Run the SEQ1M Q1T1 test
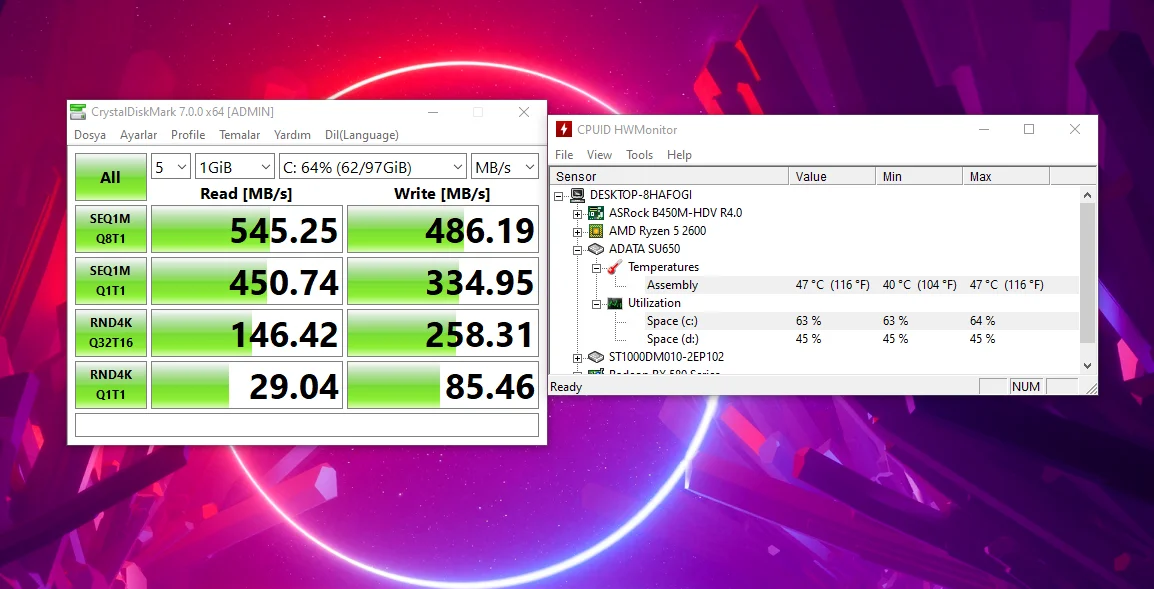The width and height of the screenshot is (1154, 589). (110, 281)
